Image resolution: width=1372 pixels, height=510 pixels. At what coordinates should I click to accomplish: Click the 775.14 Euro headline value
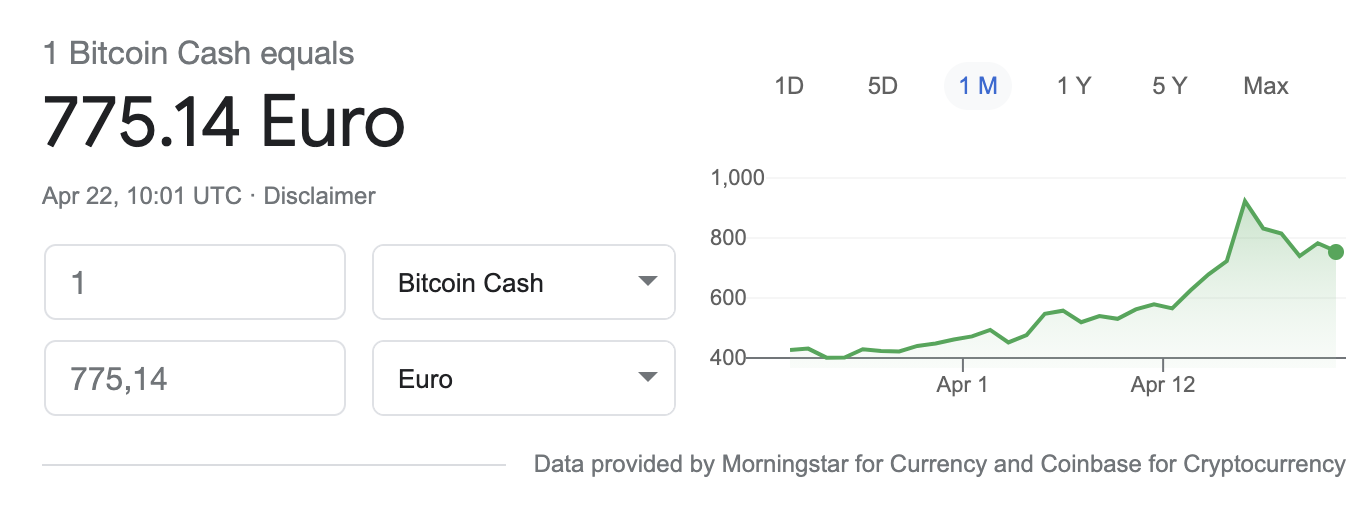tap(224, 121)
